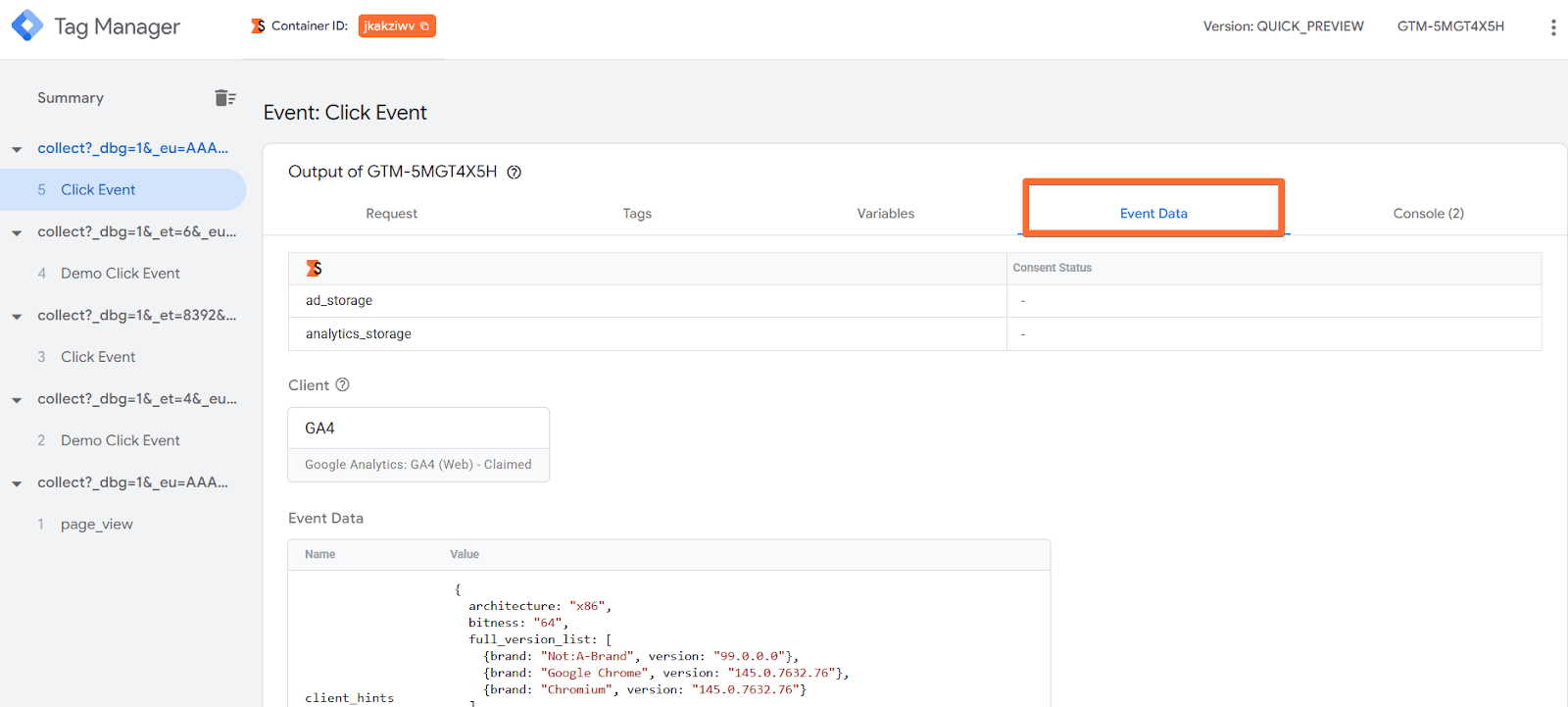Image resolution: width=1568 pixels, height=707 pixels.
Task: Select Summary in the left sidebar
Action: click(71, 98)
